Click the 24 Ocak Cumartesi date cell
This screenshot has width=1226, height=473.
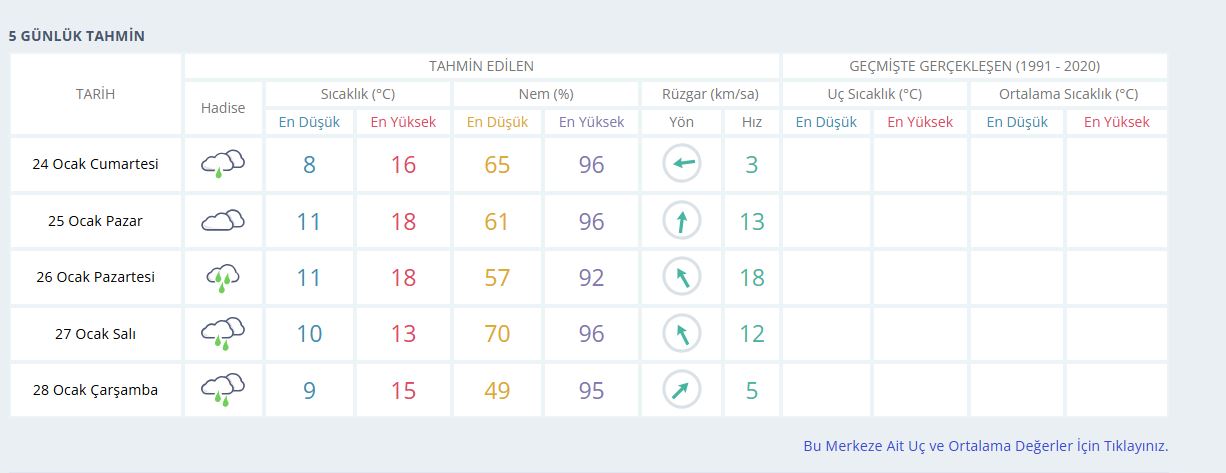[96, 164]
